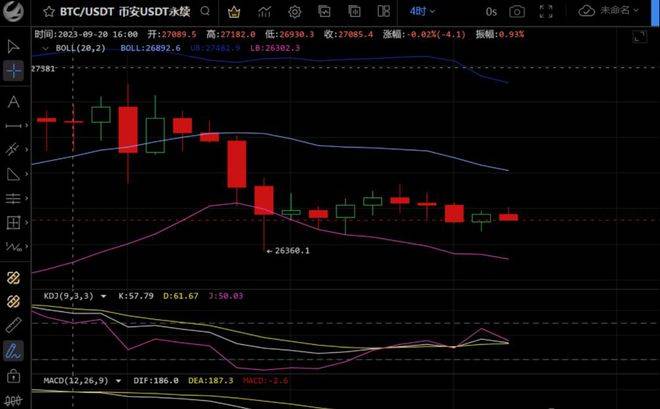Click the DEA:187.3 value

tap(210, 381)
